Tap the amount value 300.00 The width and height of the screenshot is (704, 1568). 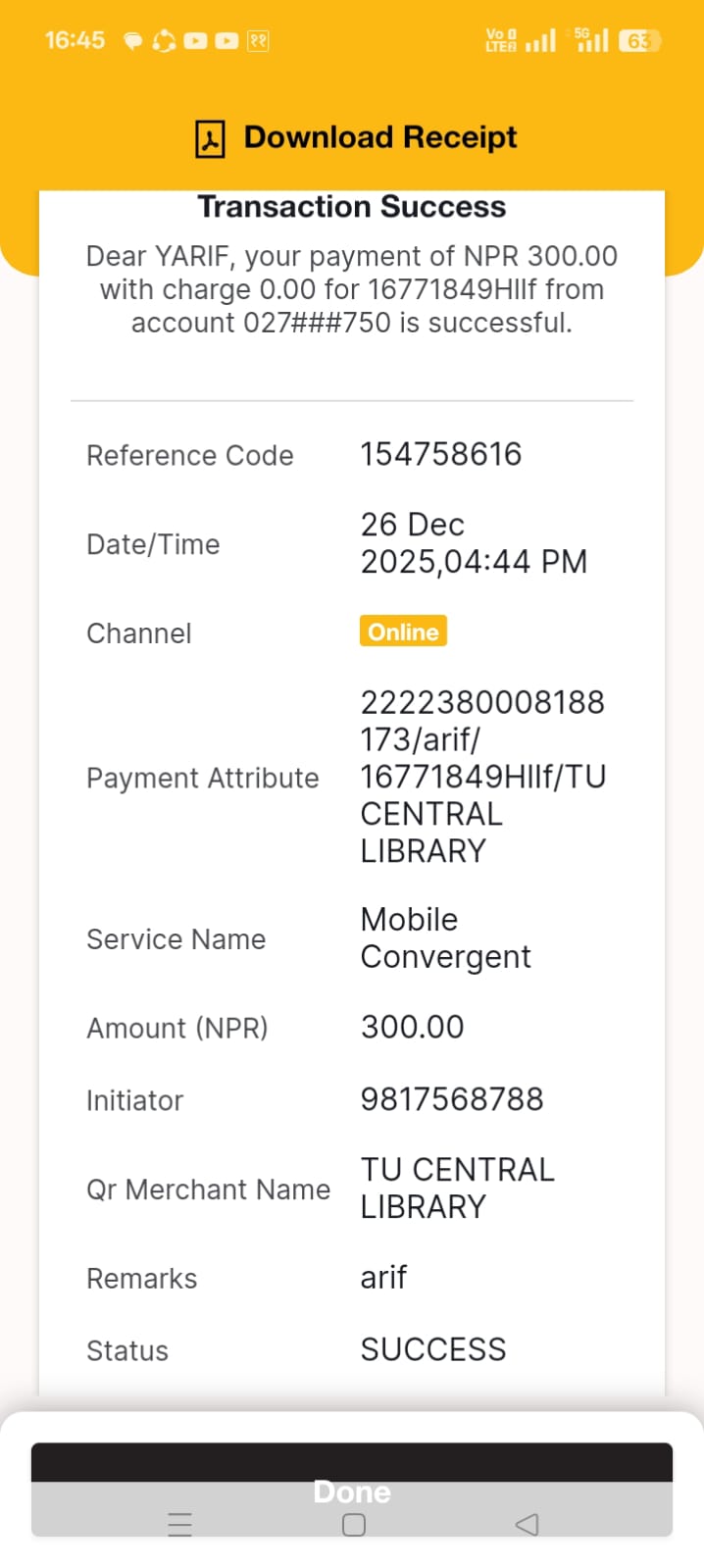coord(413,1027)
